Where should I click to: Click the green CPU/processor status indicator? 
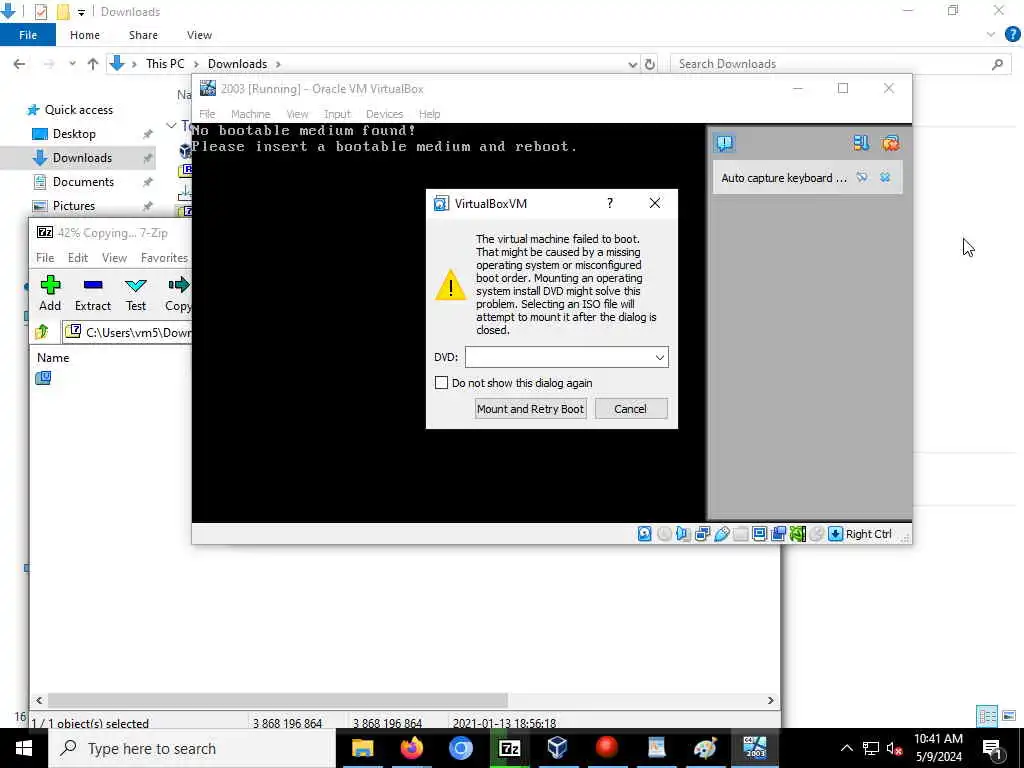tap(797, 534)
